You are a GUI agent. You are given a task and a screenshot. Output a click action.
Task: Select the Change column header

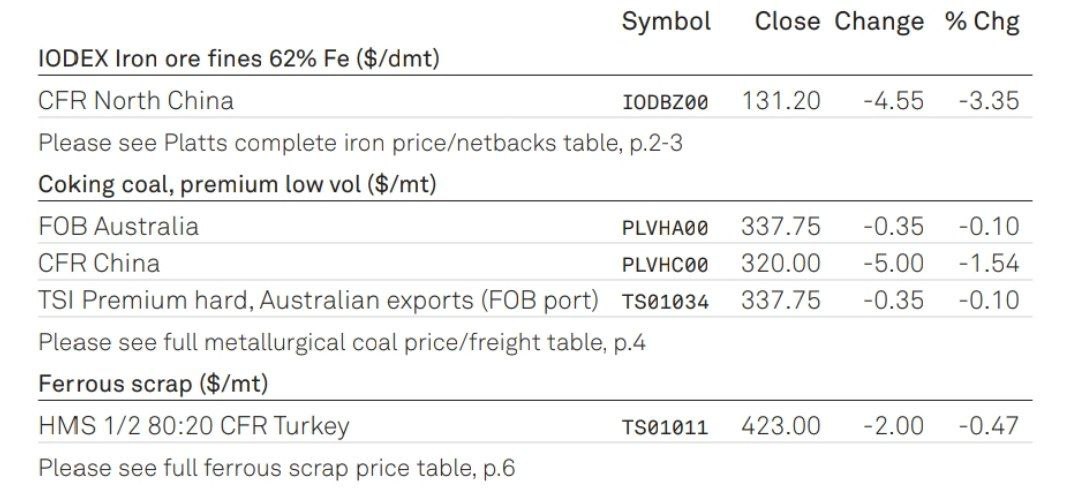879,22
